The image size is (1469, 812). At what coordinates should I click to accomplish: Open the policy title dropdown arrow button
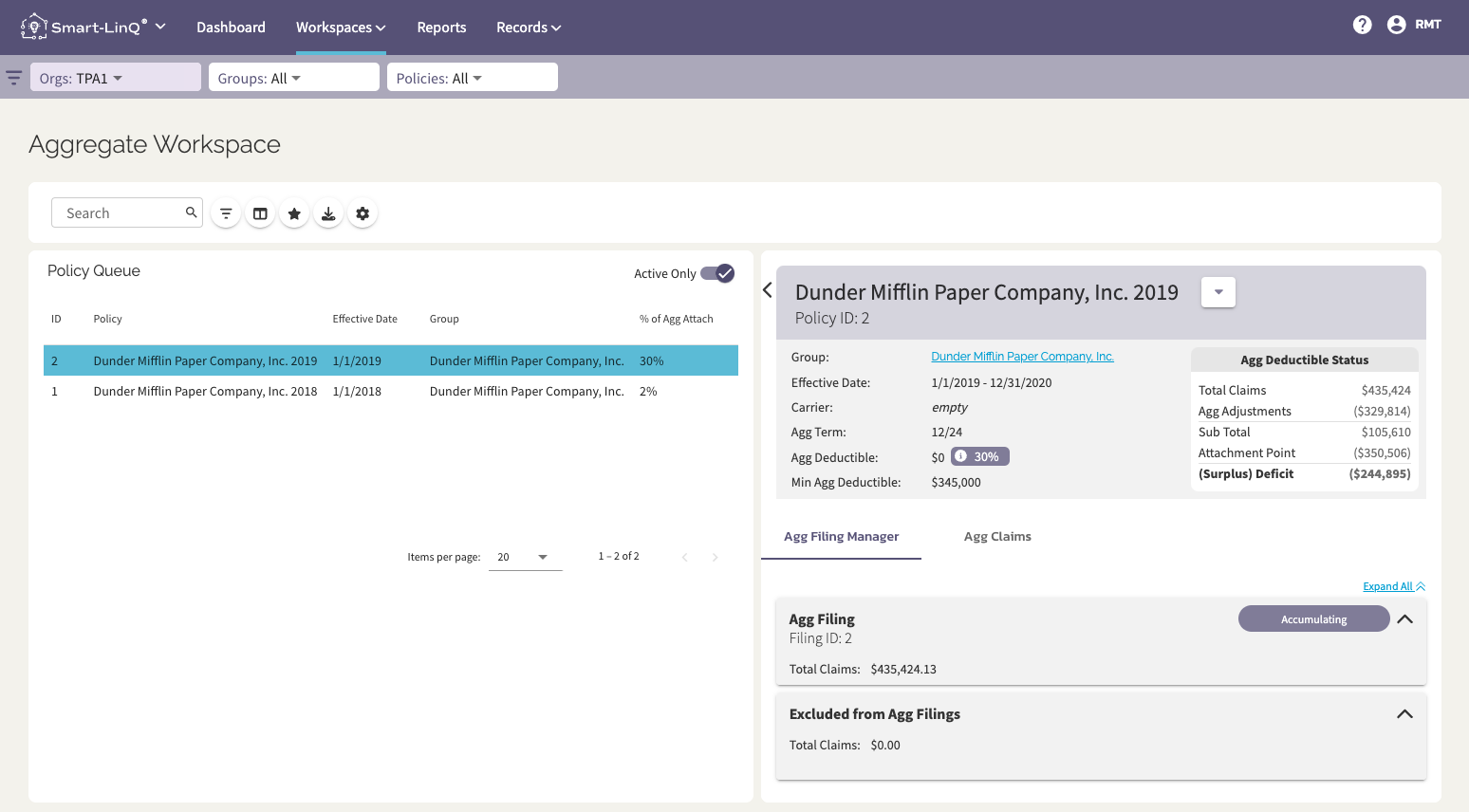pyautogui.click(x=1218, y=292)
